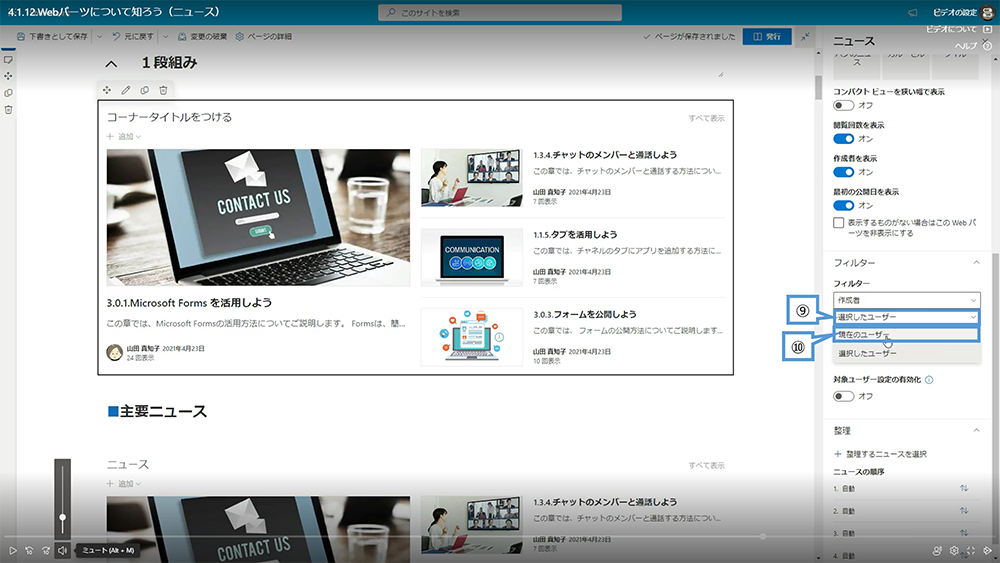Image resolution: width=1000 pixels, height=563 pixels.
Task: Open dropdown arrow next to 元に戻す
Action: point(165,36)
